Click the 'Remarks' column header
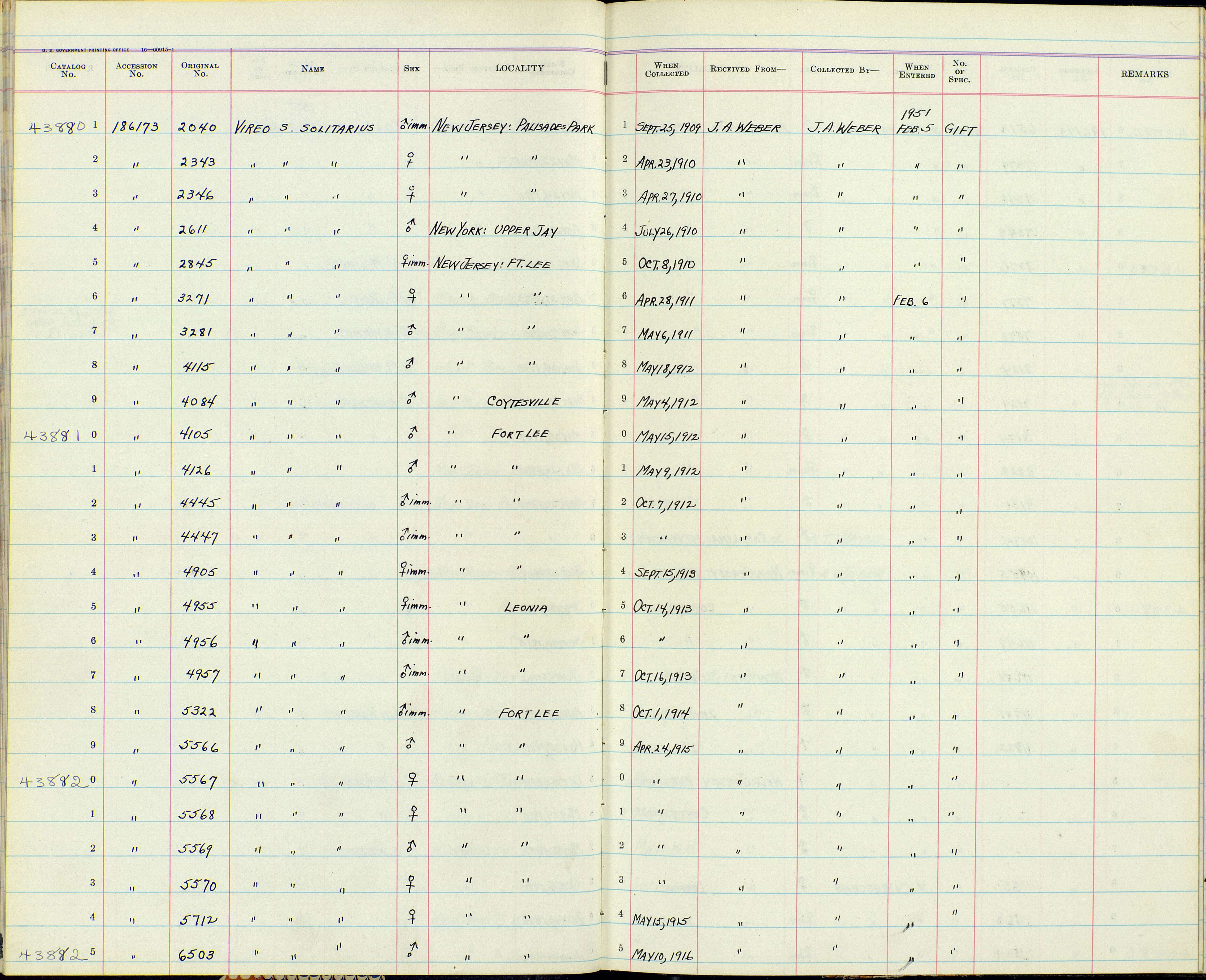 click(1145, 74)
